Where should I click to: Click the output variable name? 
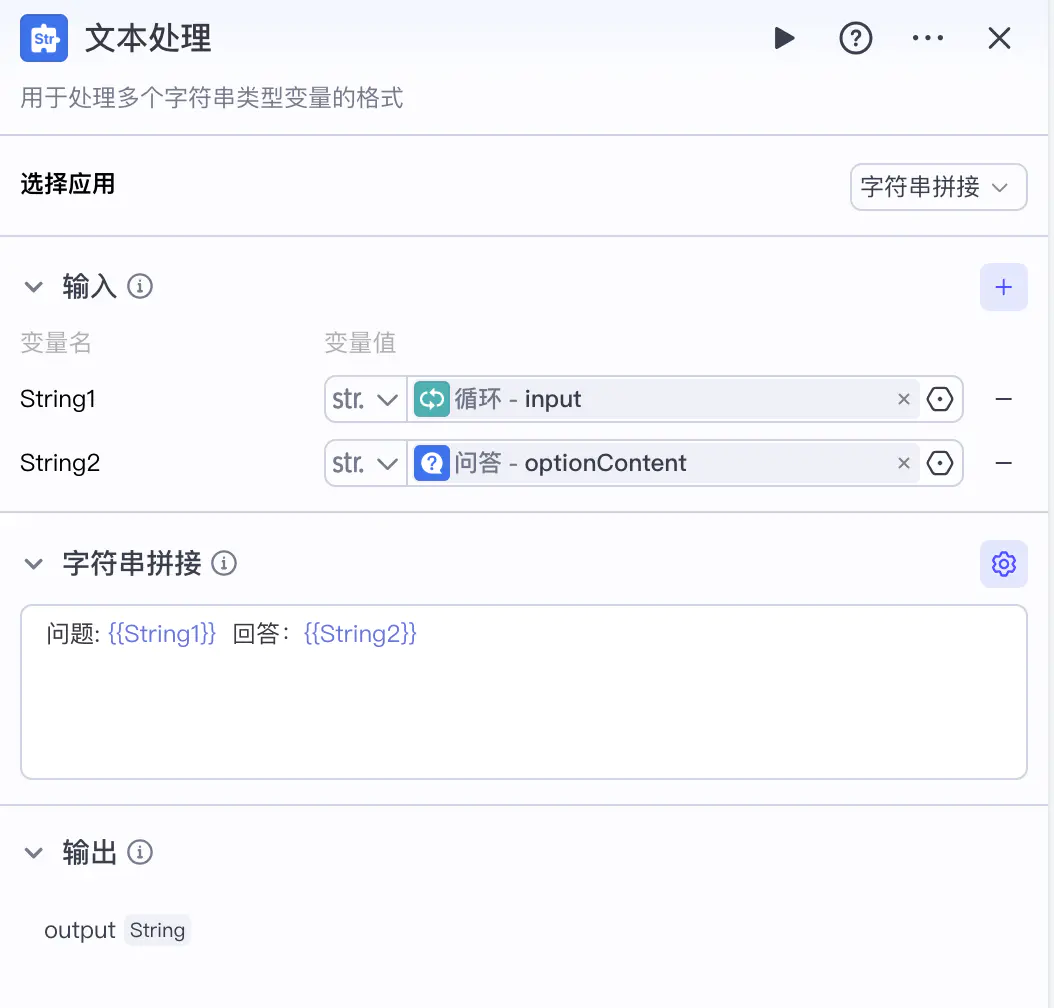[x=80, y=931]
